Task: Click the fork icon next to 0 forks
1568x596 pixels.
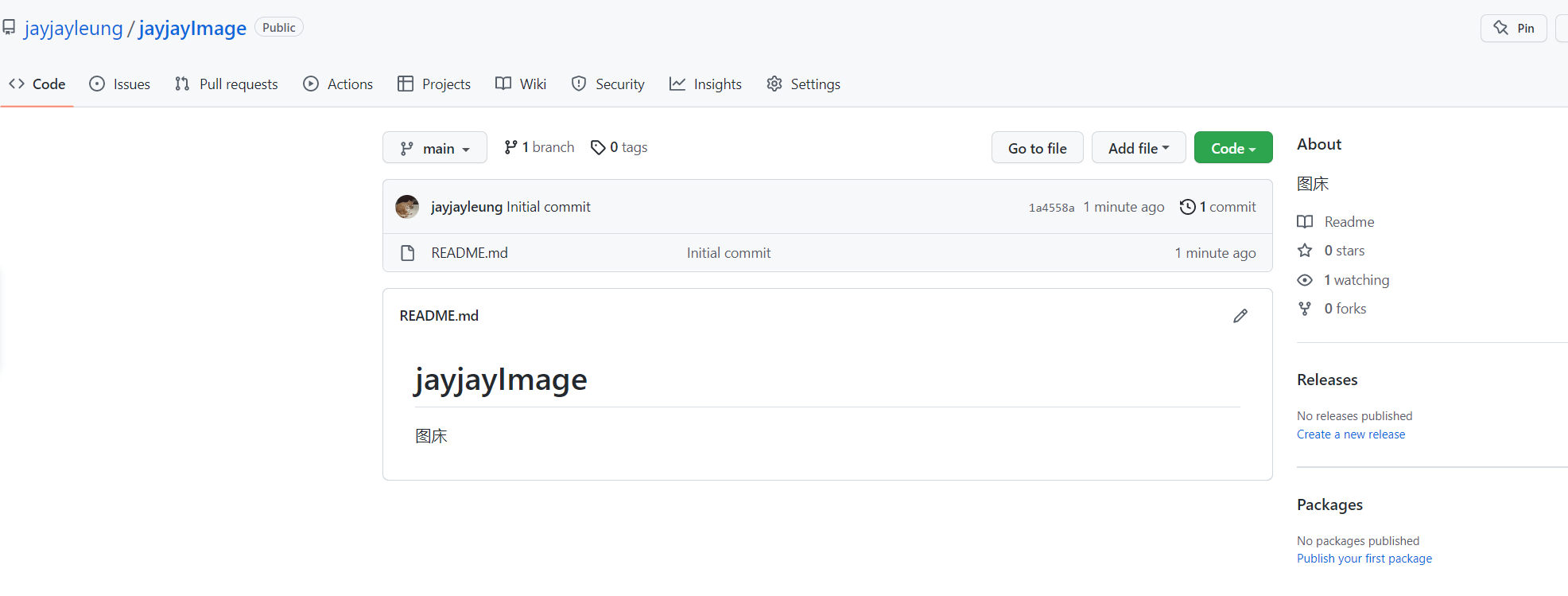Action: tap(1305, 309)
